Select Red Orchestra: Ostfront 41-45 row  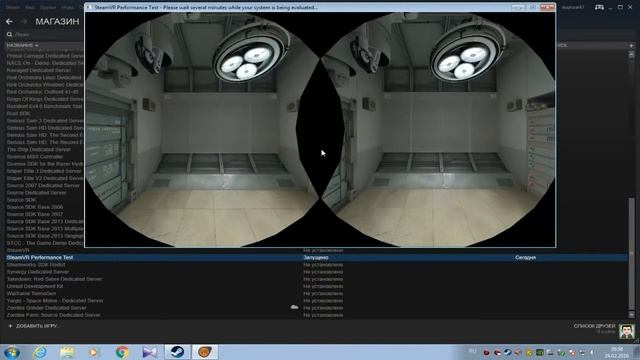coord(42,92)
